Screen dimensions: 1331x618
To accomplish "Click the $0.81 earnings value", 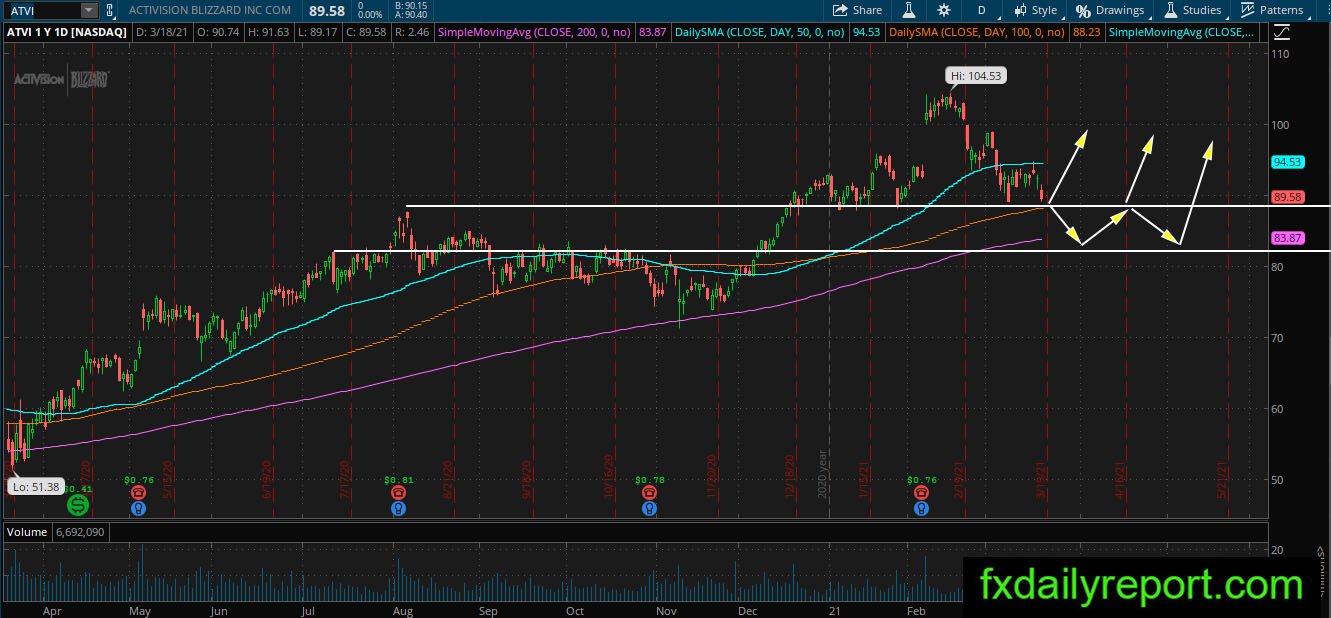I will point(399,480).
